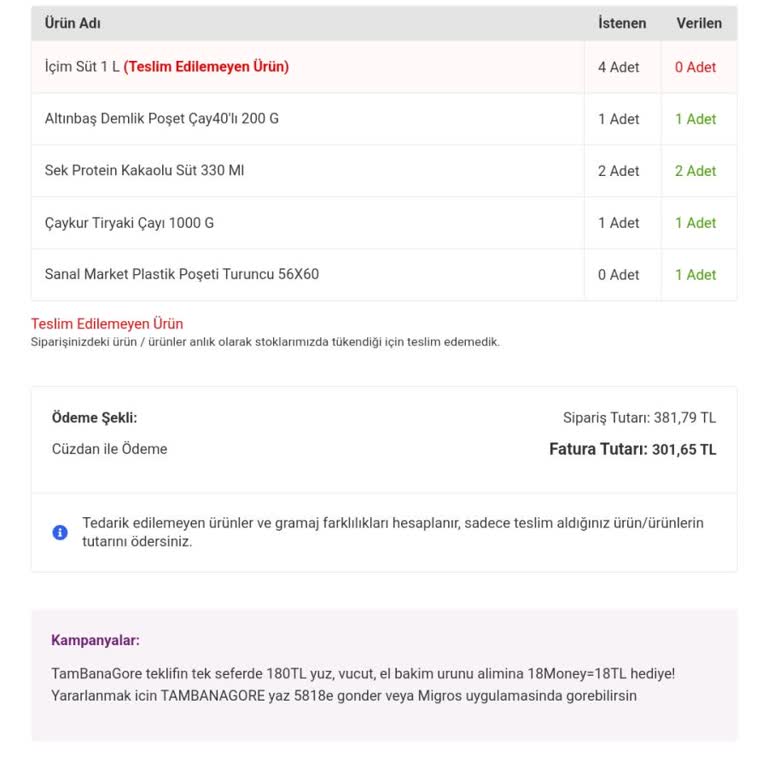This screenshot has height=768, width=768.
Task: Click the 4 Adet requested quantity
Action: click(x=618, y=67)
